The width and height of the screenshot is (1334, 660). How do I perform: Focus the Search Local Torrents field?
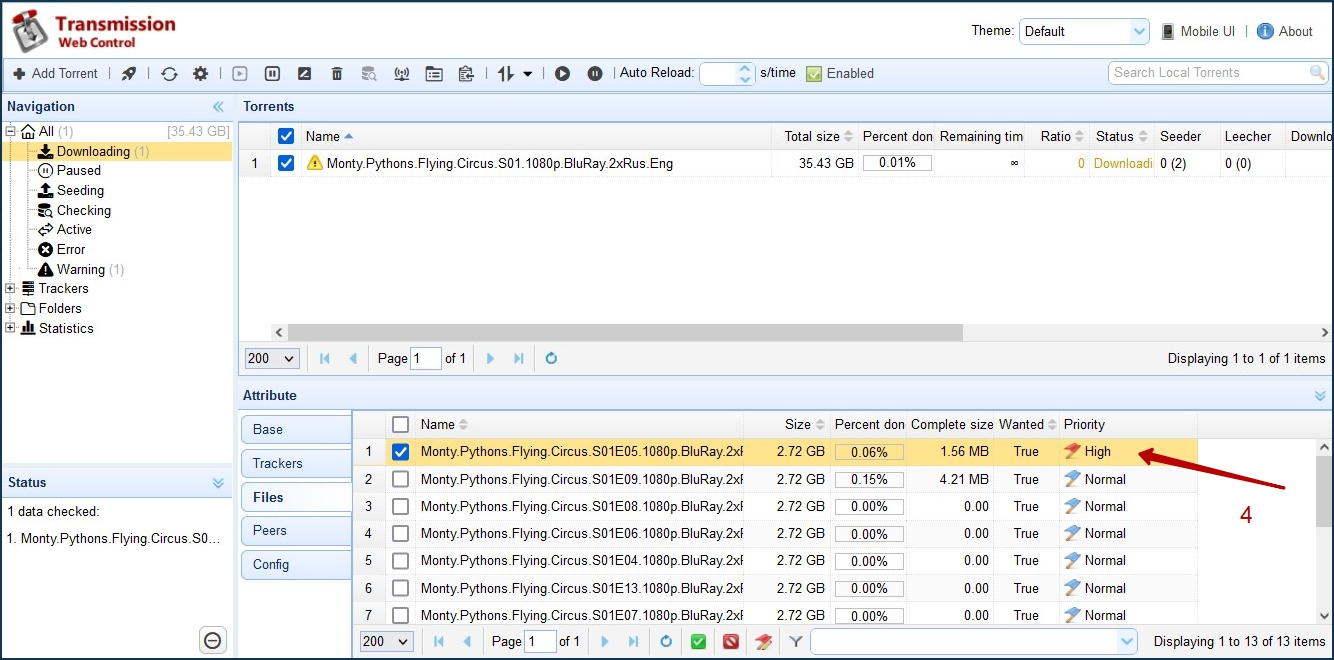coord(1210,72)
